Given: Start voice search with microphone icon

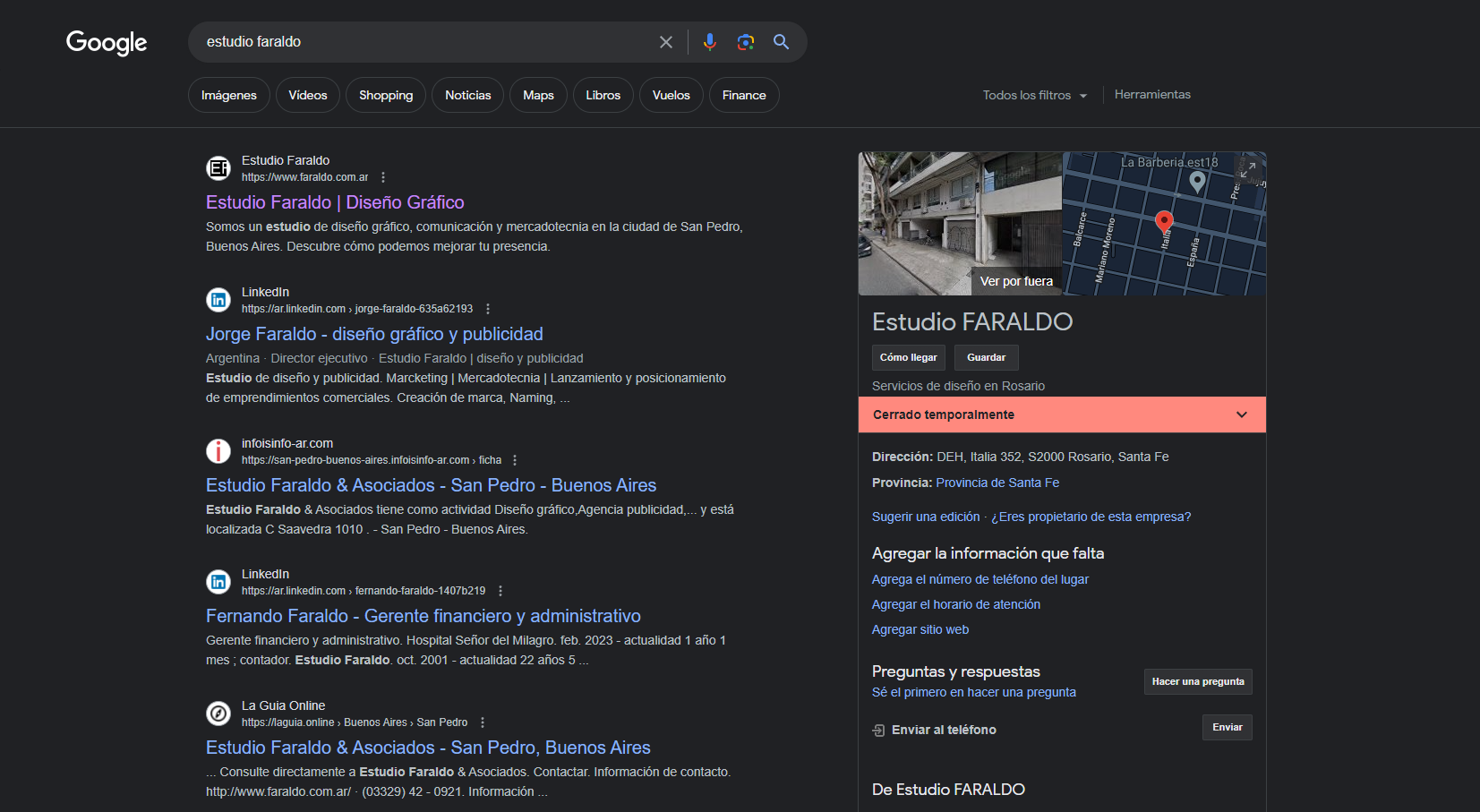Looking at the screenshot, I should 710,42.
